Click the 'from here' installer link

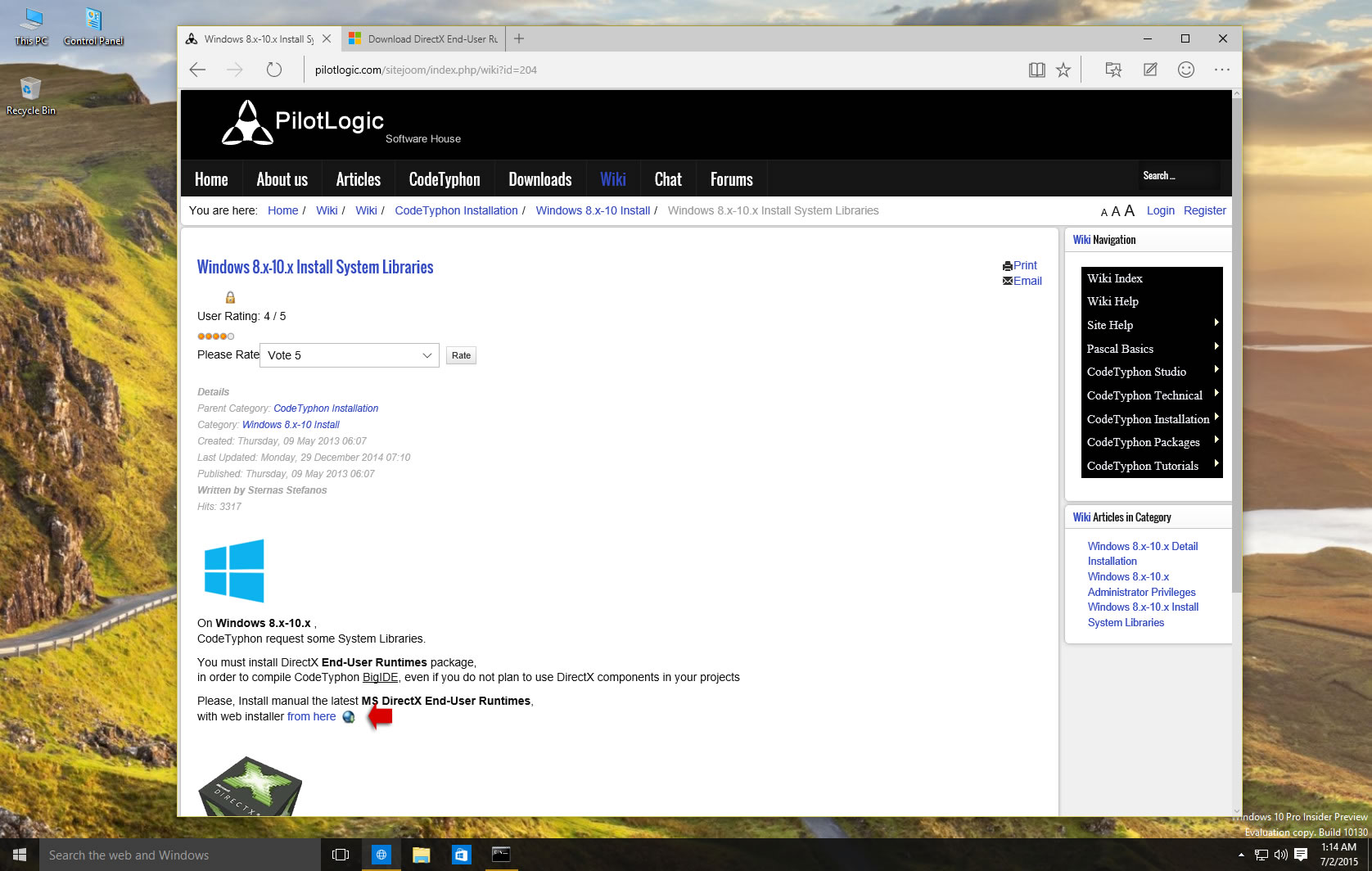[x=311, y=716]
